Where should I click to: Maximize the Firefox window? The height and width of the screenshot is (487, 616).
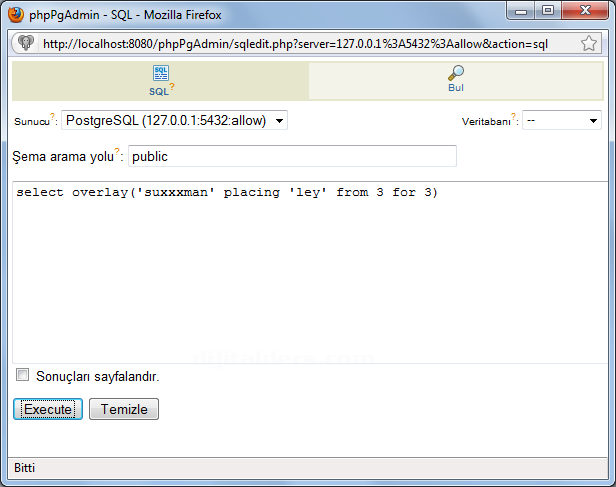point(548,11)
